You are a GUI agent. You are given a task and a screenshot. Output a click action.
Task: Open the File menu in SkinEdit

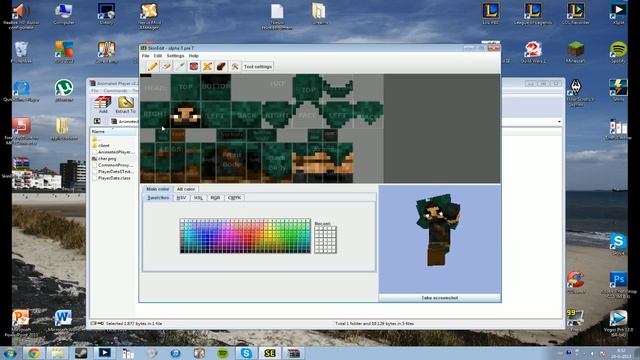146,56
